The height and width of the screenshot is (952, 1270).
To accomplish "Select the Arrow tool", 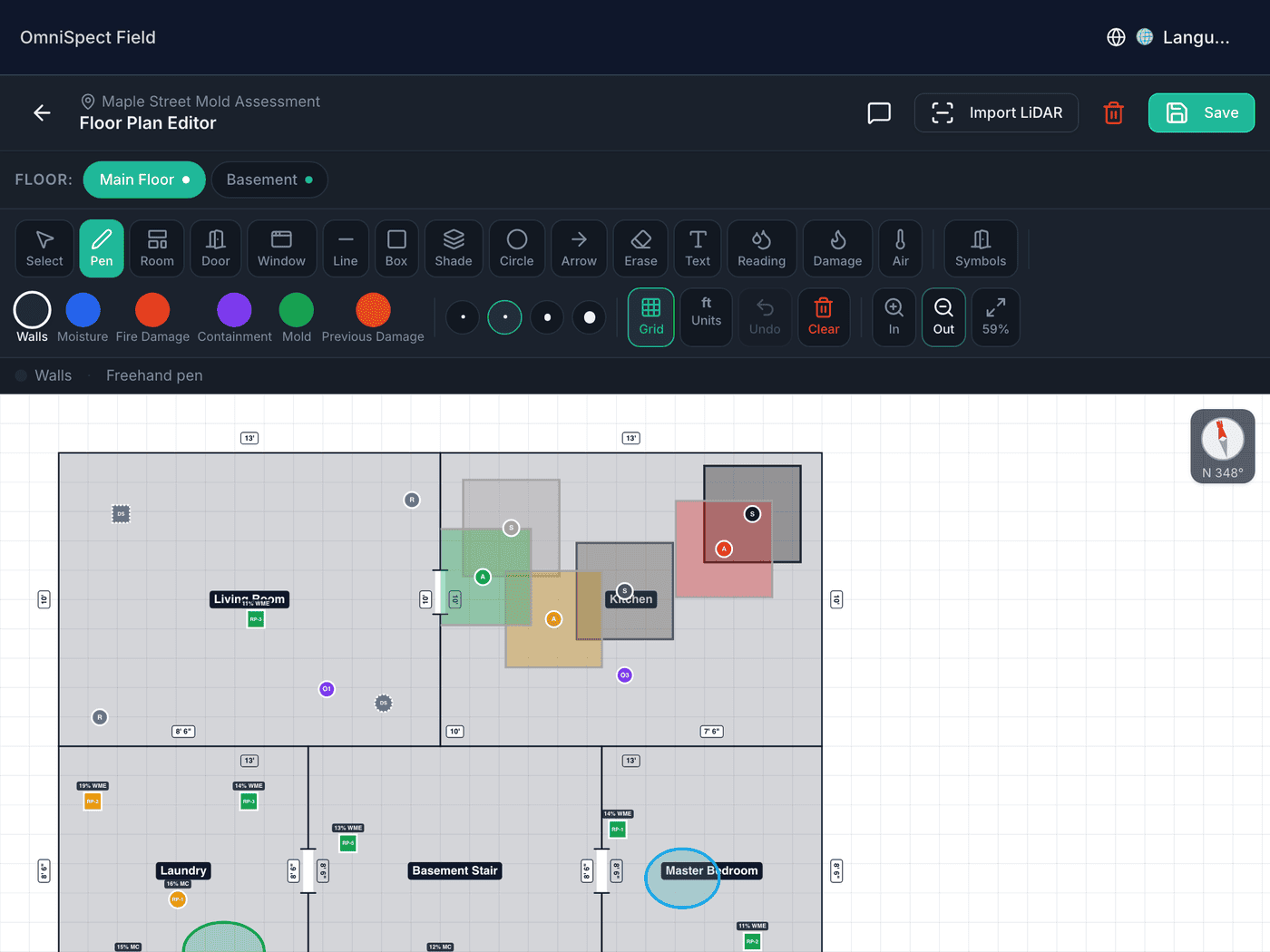I will (579, 248).
